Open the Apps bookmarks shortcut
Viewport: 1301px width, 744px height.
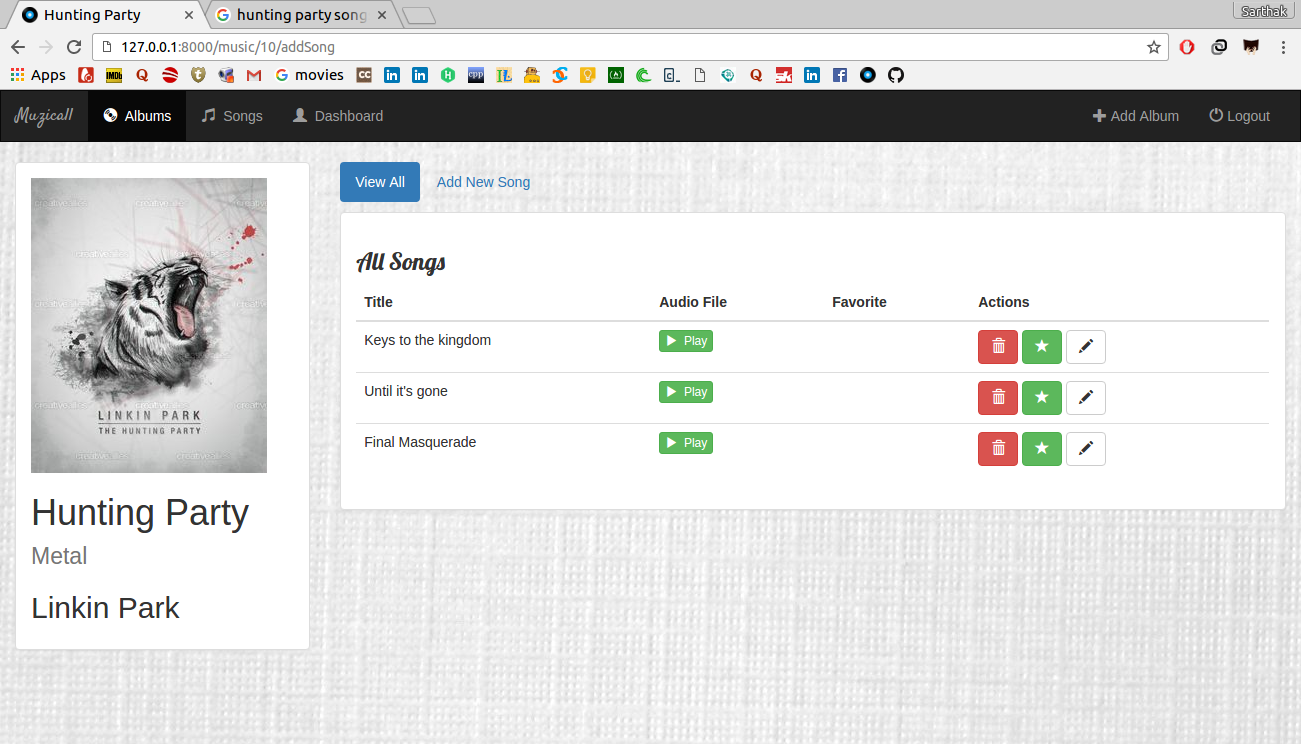[38, 75]
